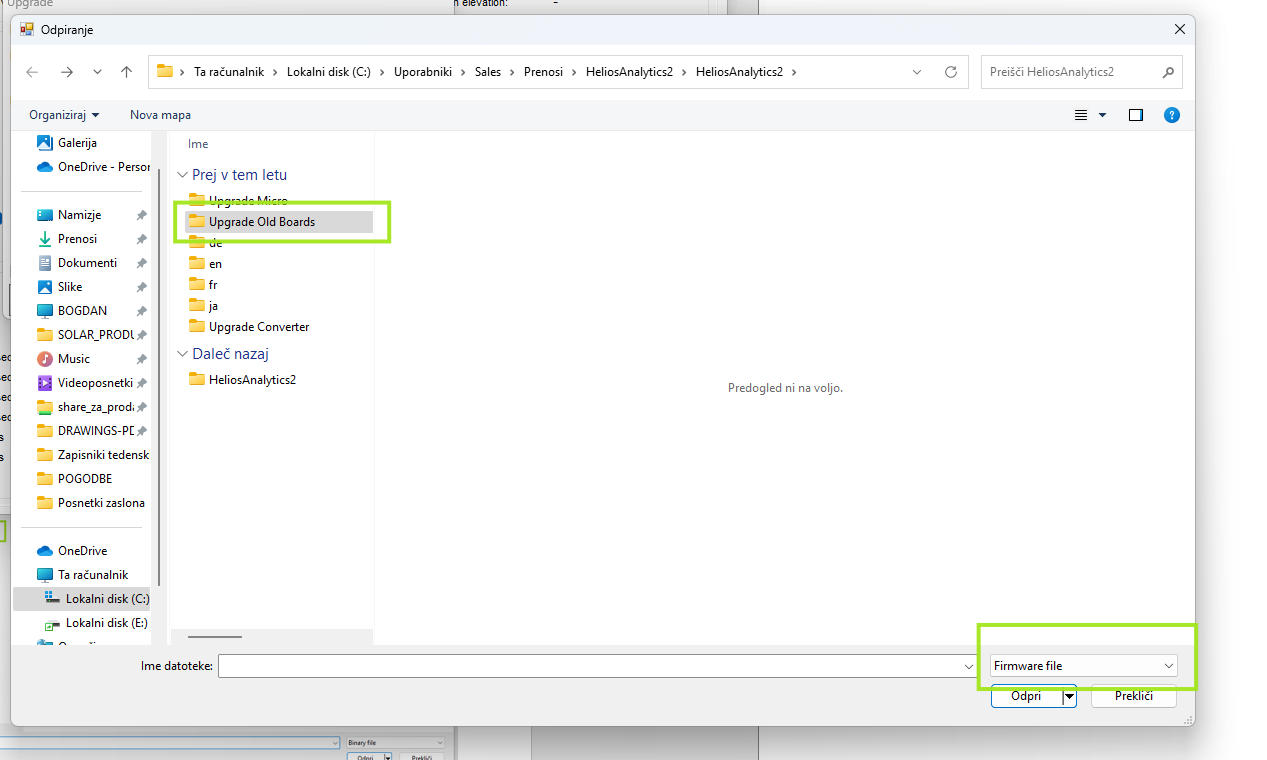Screen dimensions: 1267x760
Task: Click Ta računalnik in the address bar
Action: tap(230, 72)
